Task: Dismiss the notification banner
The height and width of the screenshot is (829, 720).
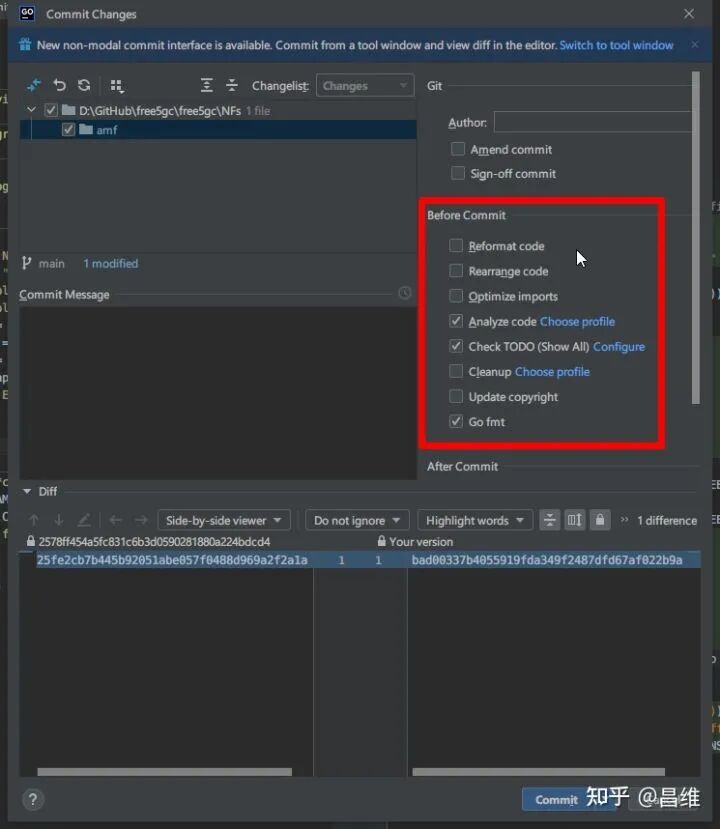Action: pos(695,45)
